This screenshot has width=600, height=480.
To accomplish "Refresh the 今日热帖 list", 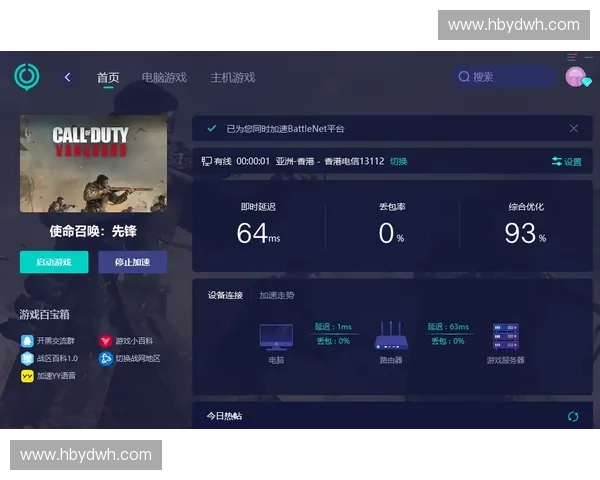I will pos(573,416).
